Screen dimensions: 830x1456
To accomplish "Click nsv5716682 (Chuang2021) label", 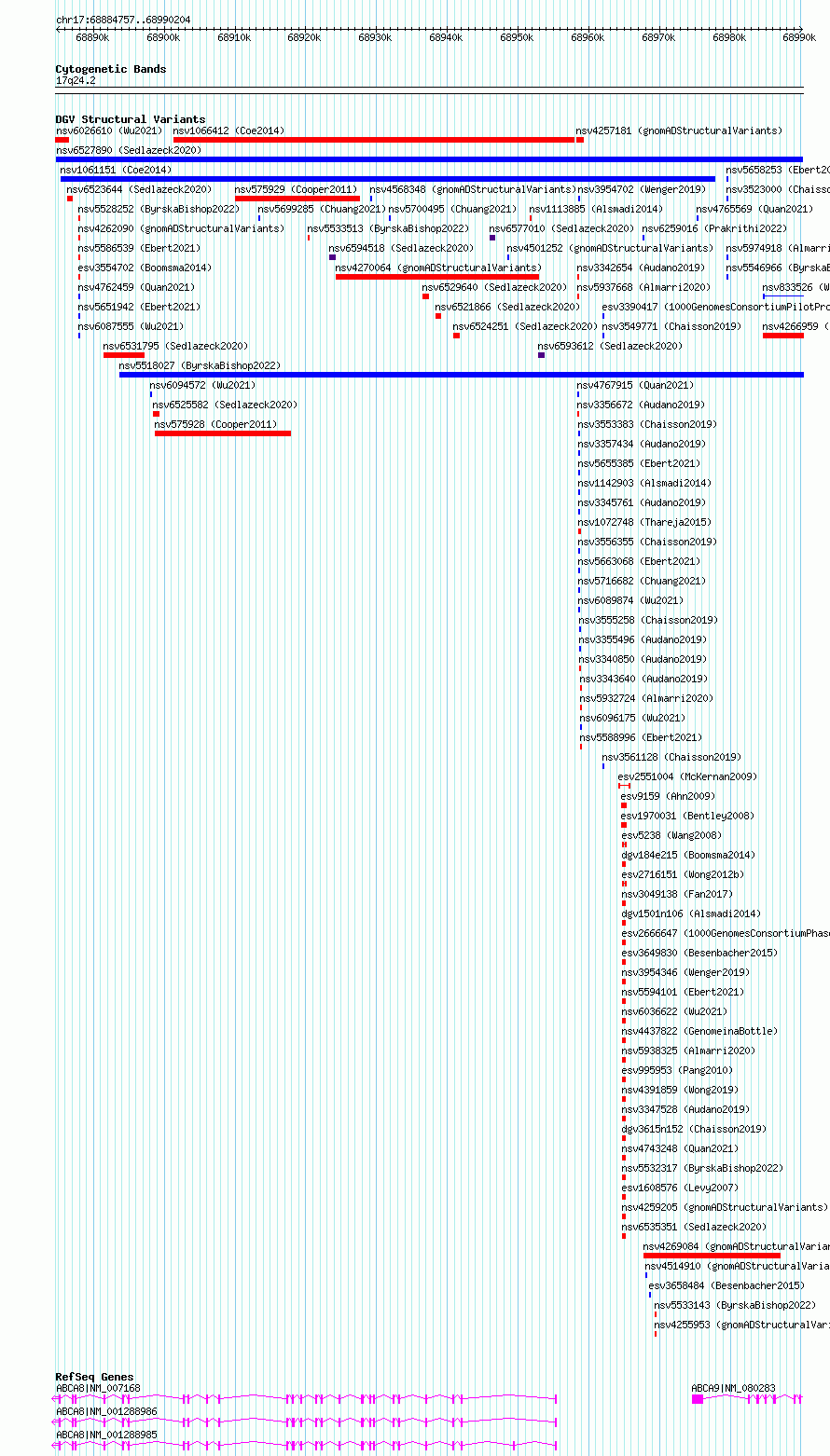I will pos(642,581).
